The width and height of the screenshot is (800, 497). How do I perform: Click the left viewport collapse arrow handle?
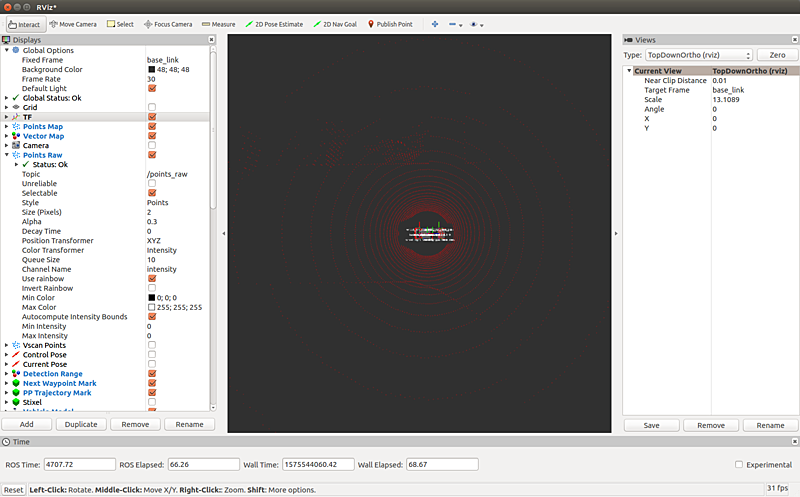[x=223, y=234]
